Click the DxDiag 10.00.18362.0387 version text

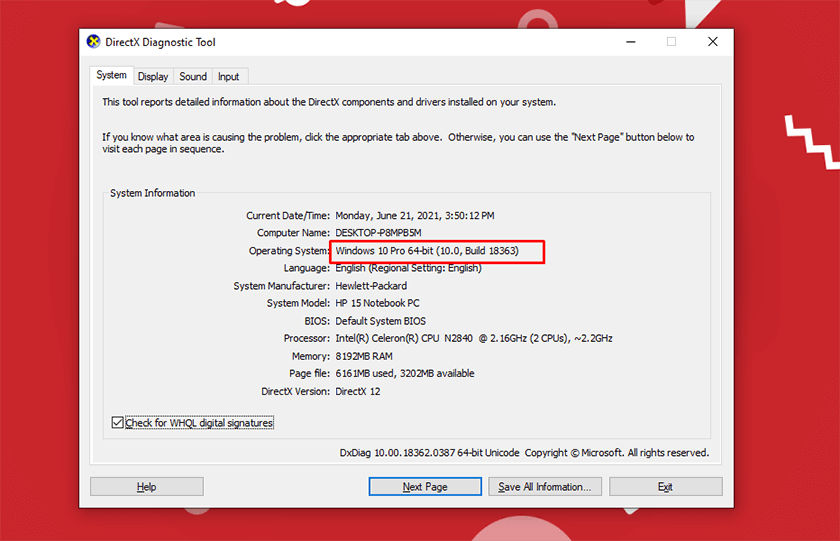[x=429, y=453]
